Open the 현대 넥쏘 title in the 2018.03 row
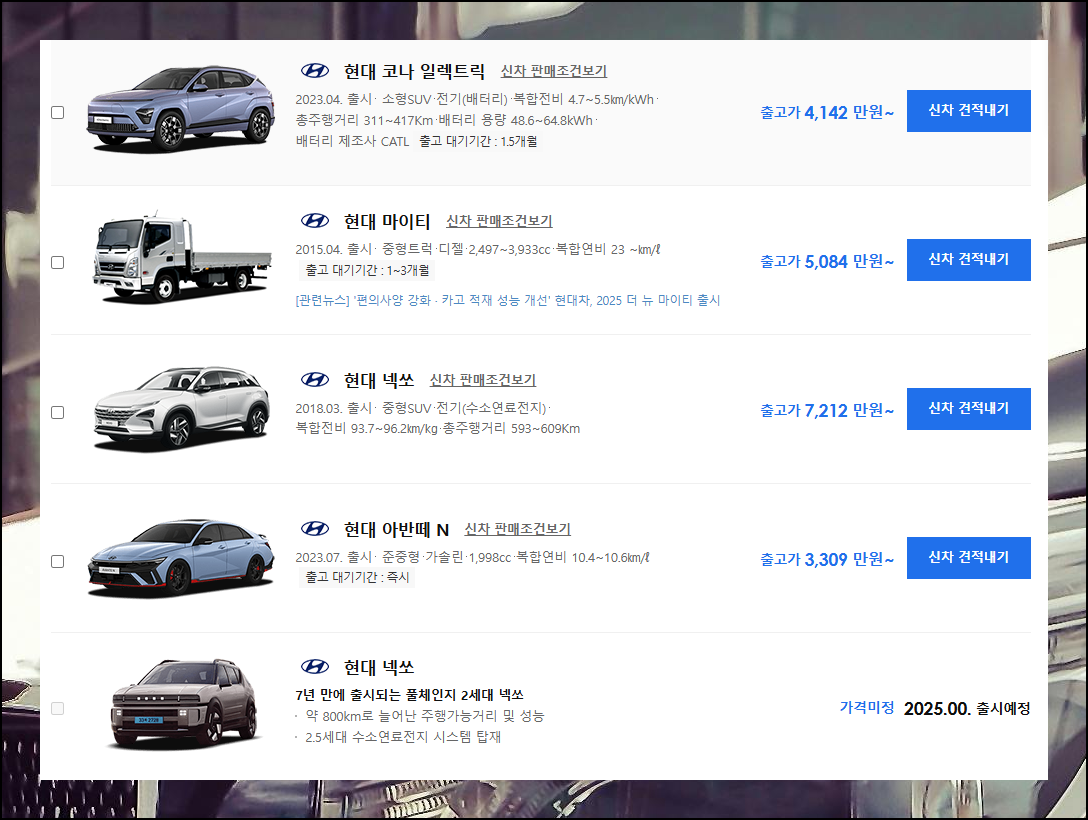Screen dimensions: 1088x820 pyautogui.click(x=379, y=380)
